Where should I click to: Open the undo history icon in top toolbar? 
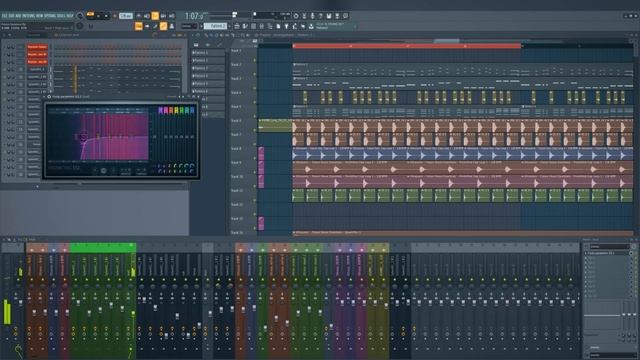pyautogui.click(x=296, y=16)
